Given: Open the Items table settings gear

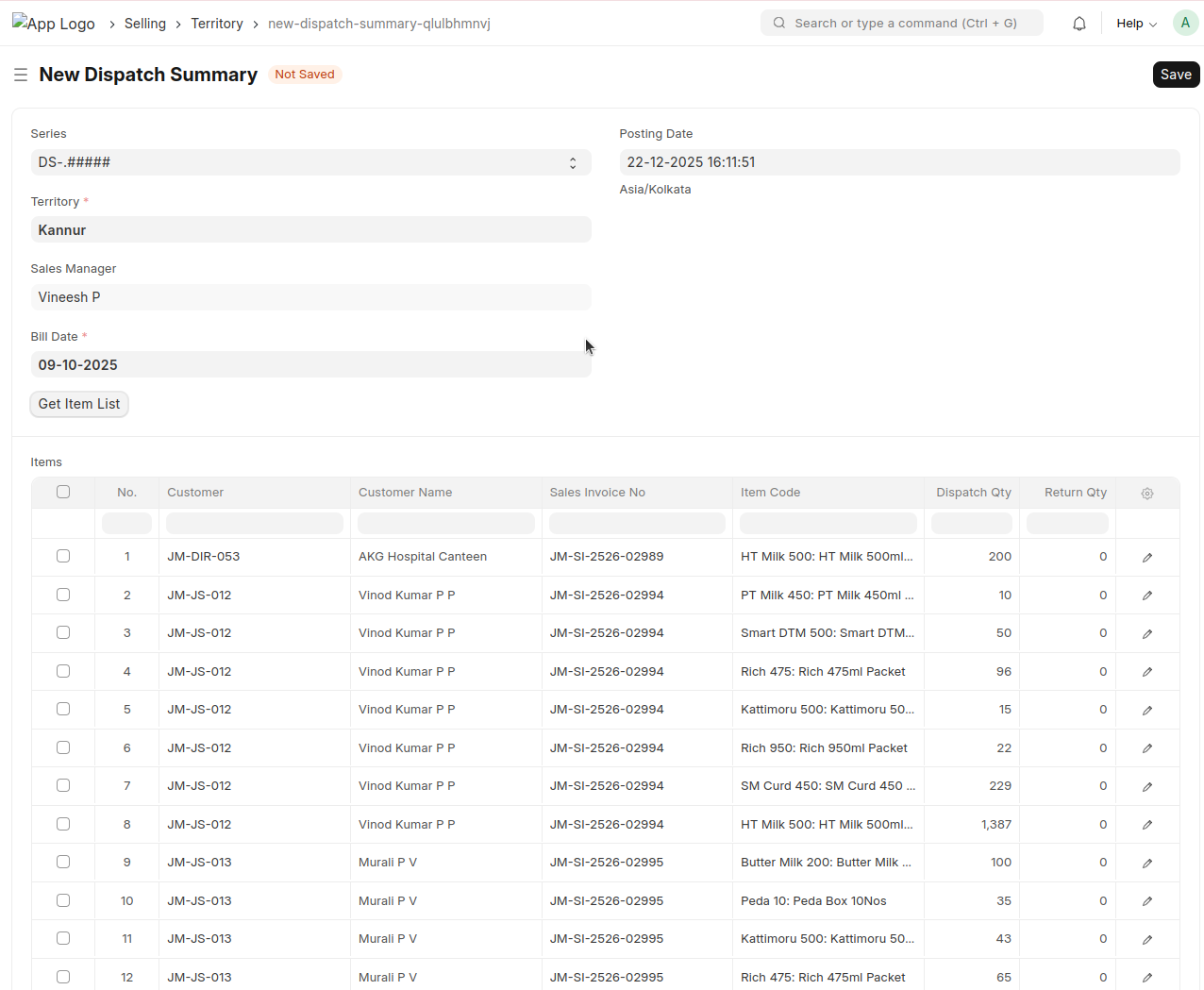Looking at the screenshot, I should click(1147, 493).
